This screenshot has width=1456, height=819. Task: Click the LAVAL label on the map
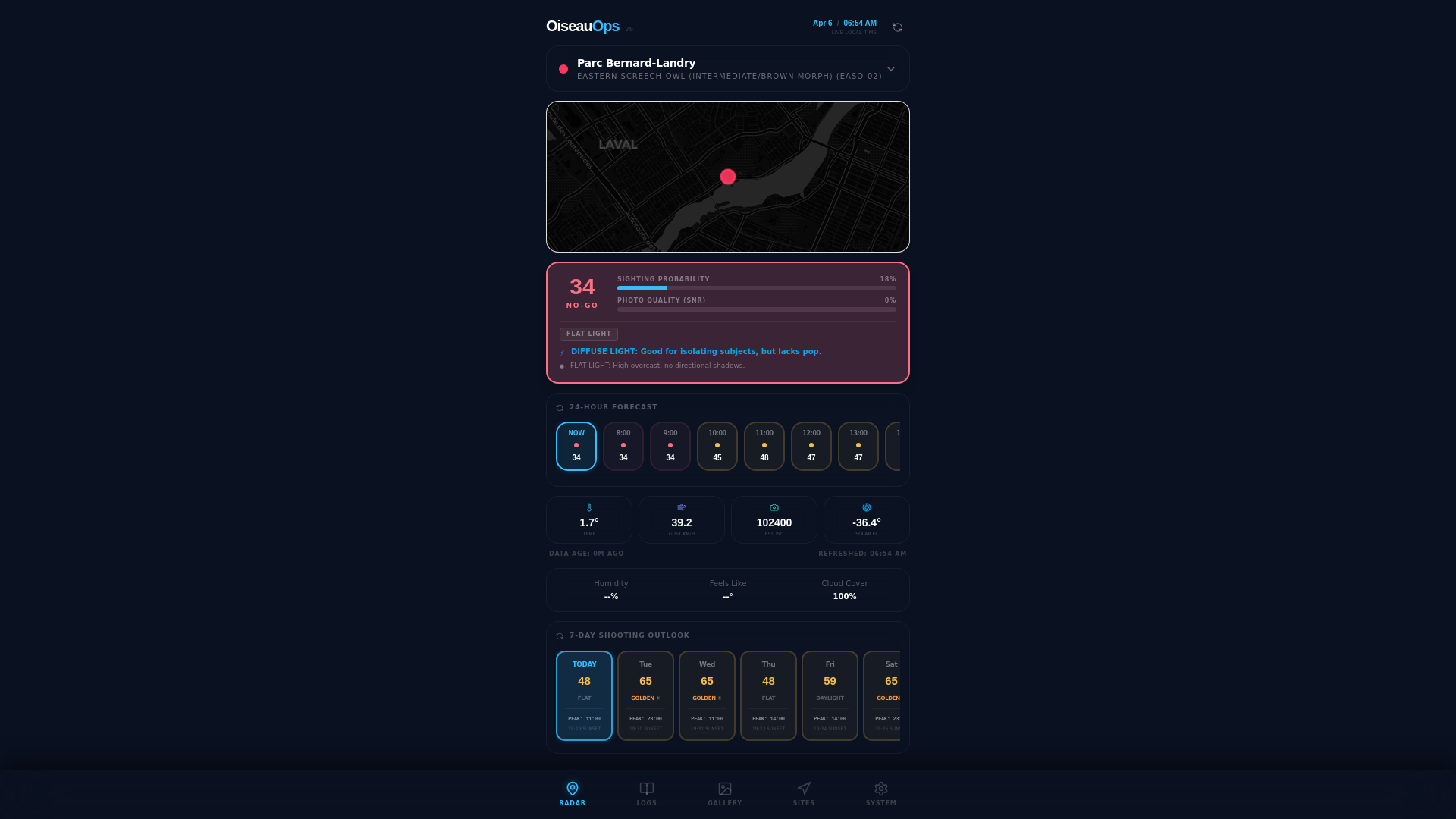coord(618,144)
